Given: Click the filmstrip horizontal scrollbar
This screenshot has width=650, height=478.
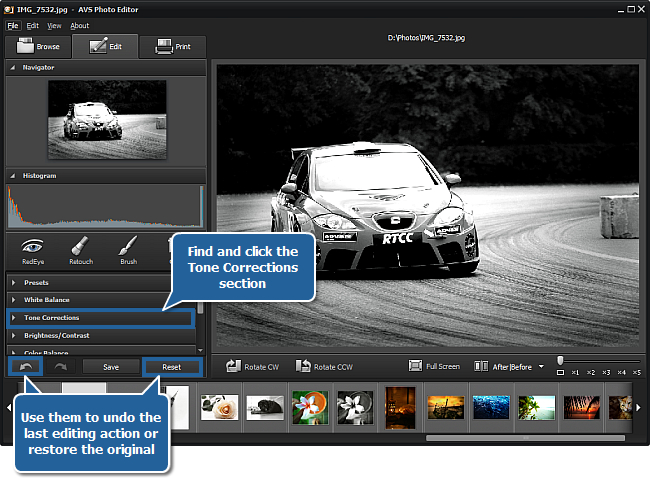Looking at the screenshot, I should (x=525, y=438).
